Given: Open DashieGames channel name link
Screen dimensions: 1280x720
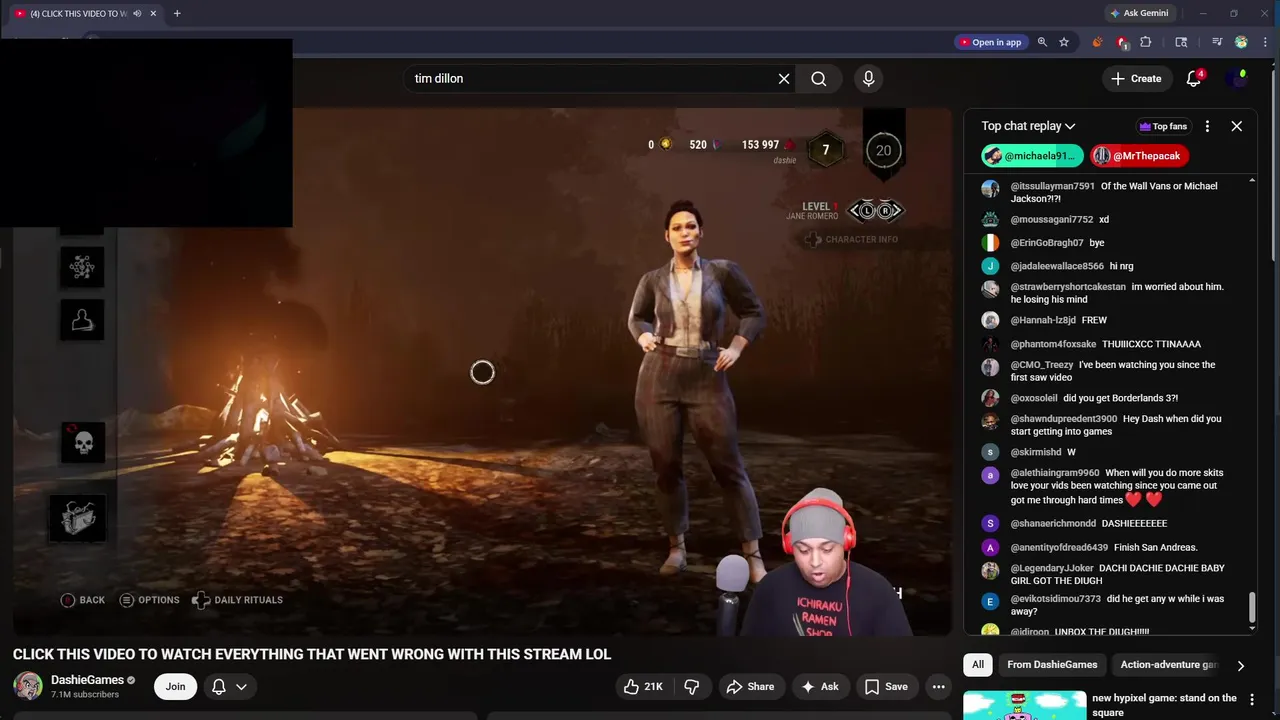Looking at the screenshot, I should click(87, 680).
